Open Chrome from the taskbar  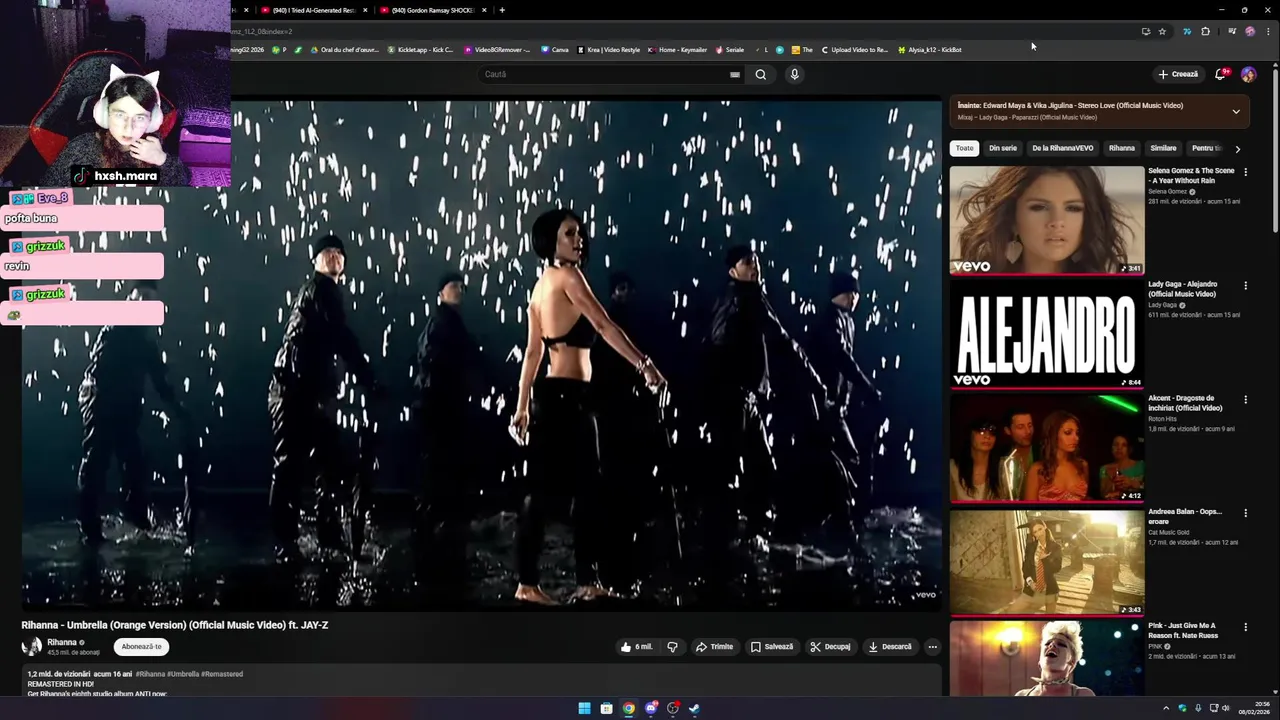tap(628, 708)
